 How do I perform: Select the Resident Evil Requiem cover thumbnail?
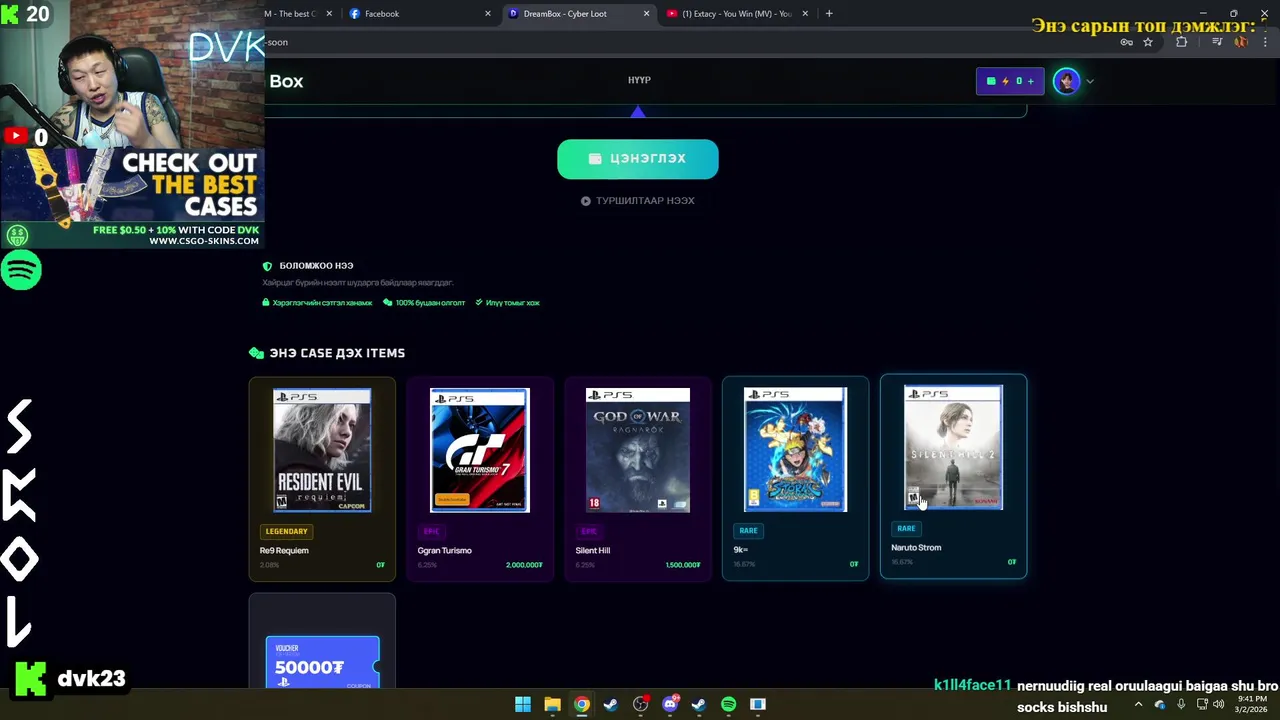click(x=322, y=450)
